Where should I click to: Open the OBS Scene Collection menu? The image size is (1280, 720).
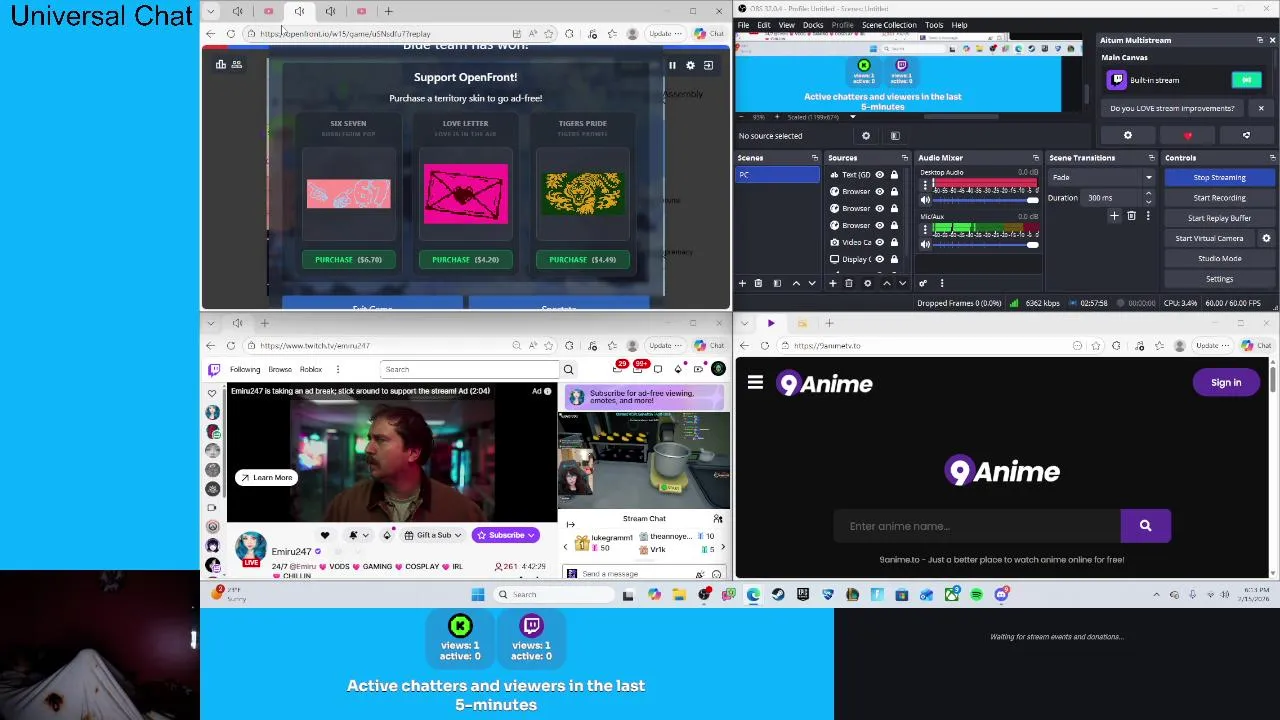point(888,25)
